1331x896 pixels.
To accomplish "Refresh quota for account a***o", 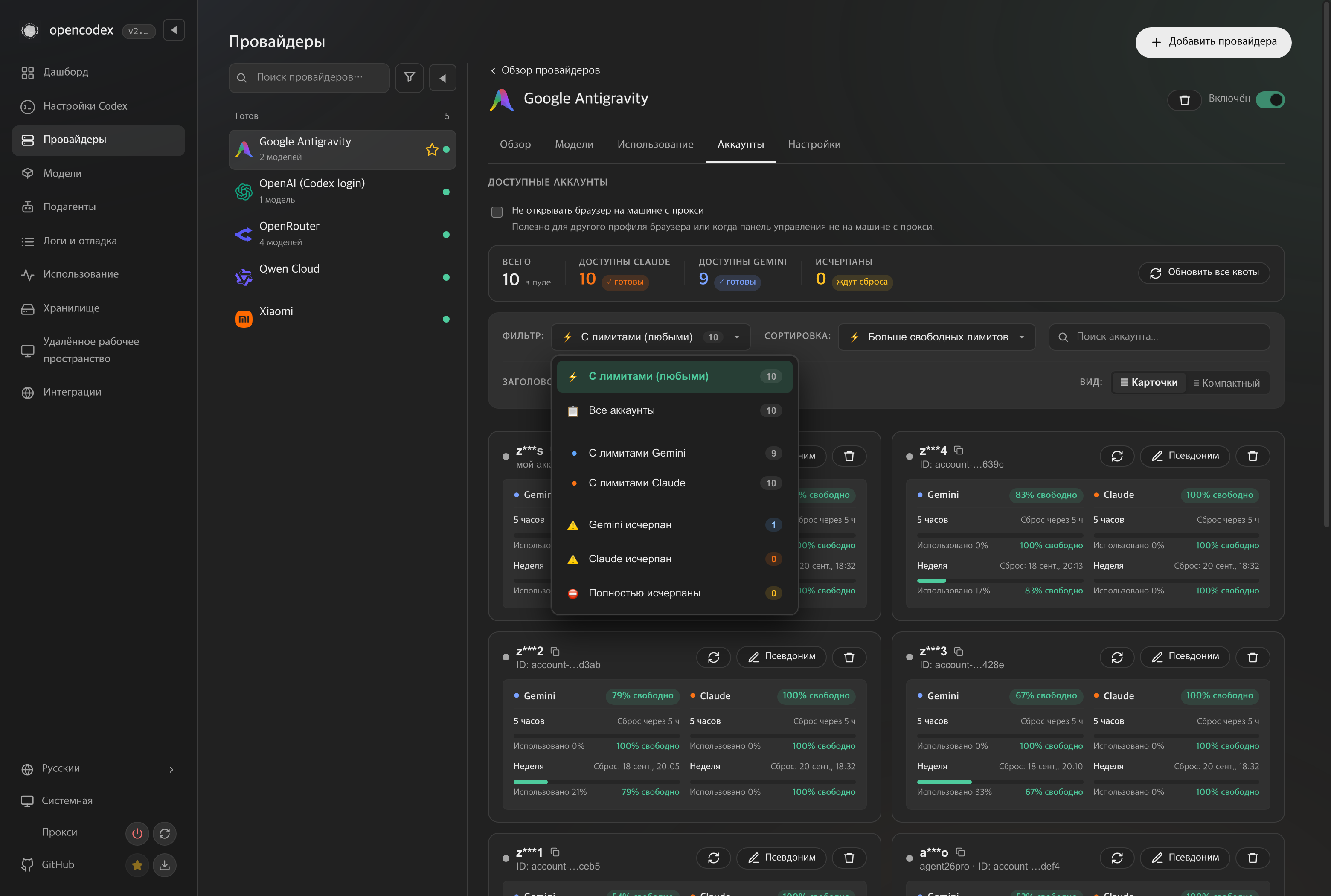I will (x=1117, y=858).
